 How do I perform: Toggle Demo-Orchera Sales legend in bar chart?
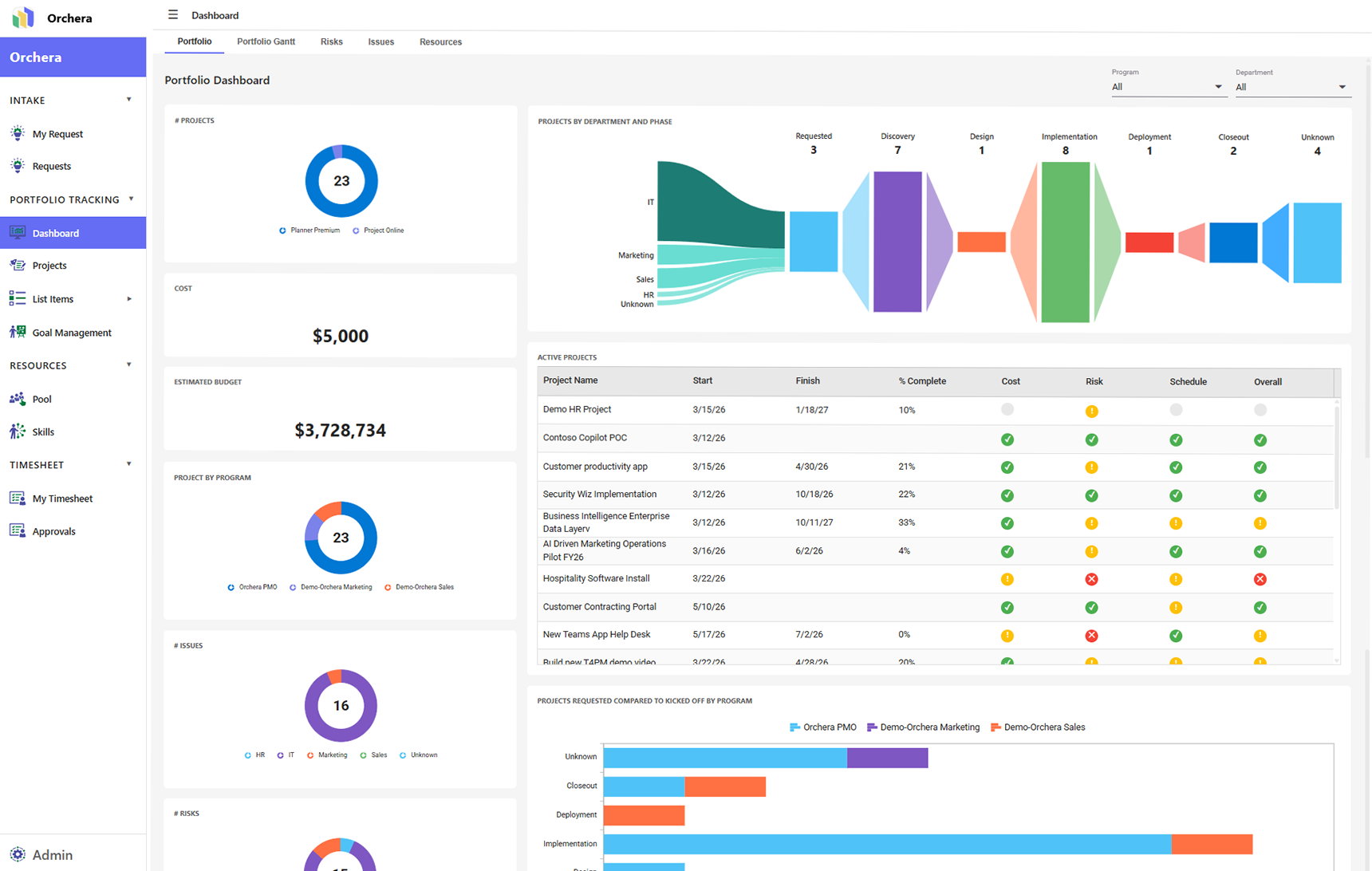tap(1038, 727)
